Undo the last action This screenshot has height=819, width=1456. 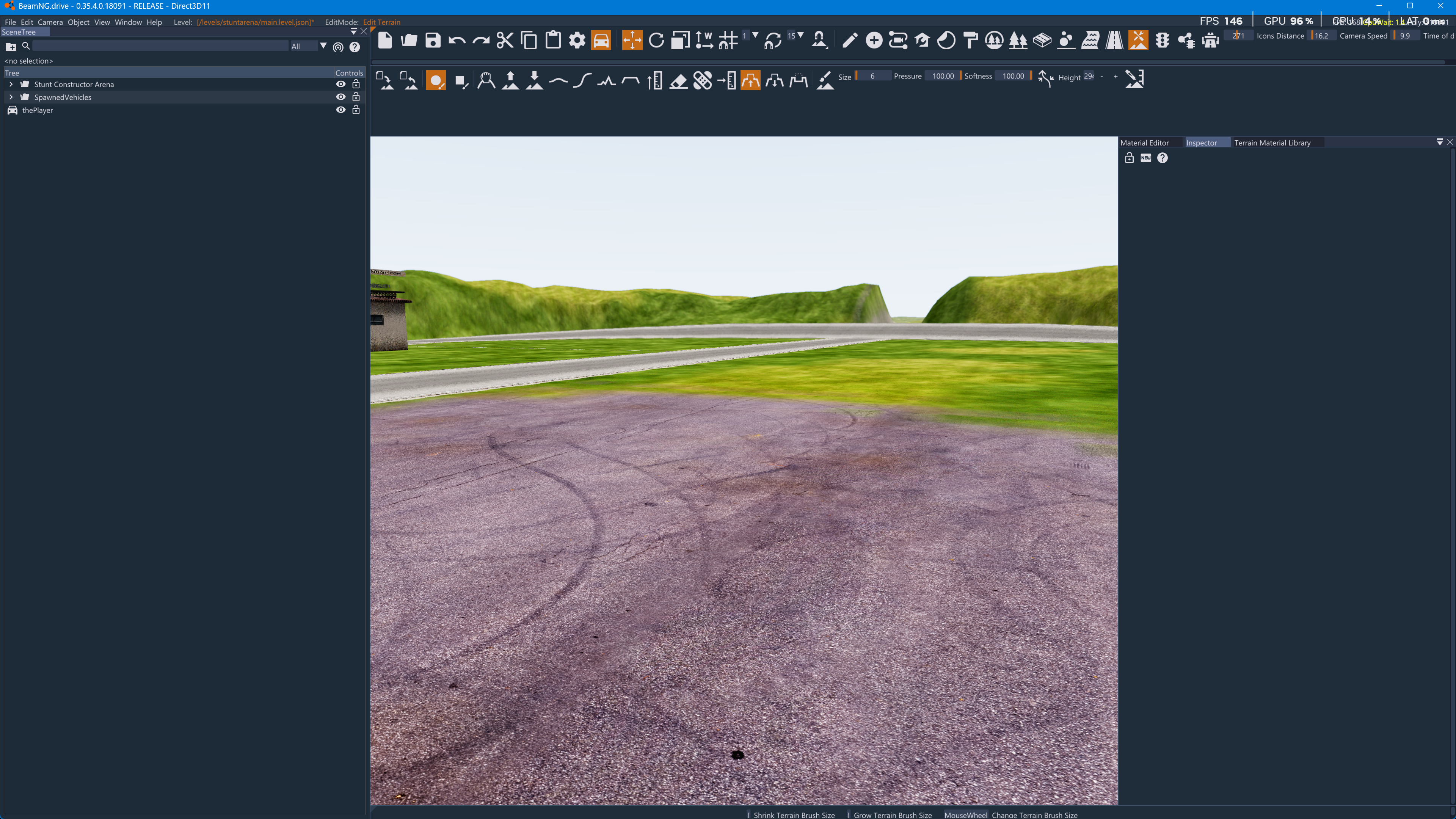pos(457,40)
